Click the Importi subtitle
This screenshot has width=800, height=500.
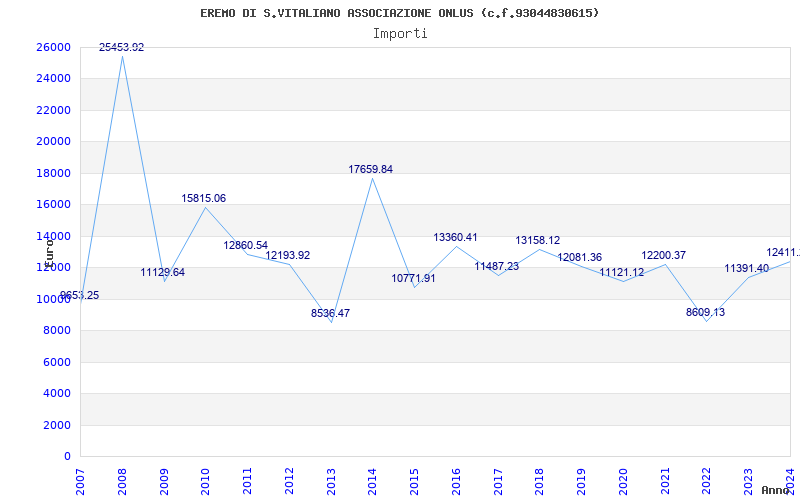[400, 34]
